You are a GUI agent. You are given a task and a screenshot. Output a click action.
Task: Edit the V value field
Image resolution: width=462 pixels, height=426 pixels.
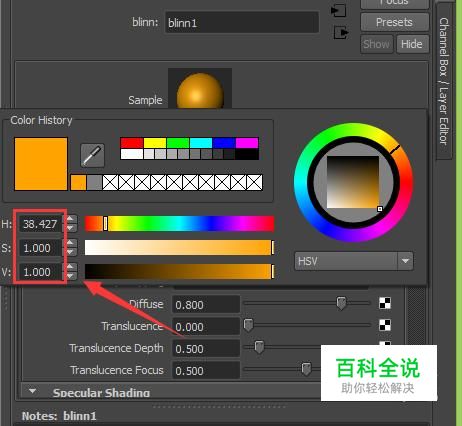41,272
